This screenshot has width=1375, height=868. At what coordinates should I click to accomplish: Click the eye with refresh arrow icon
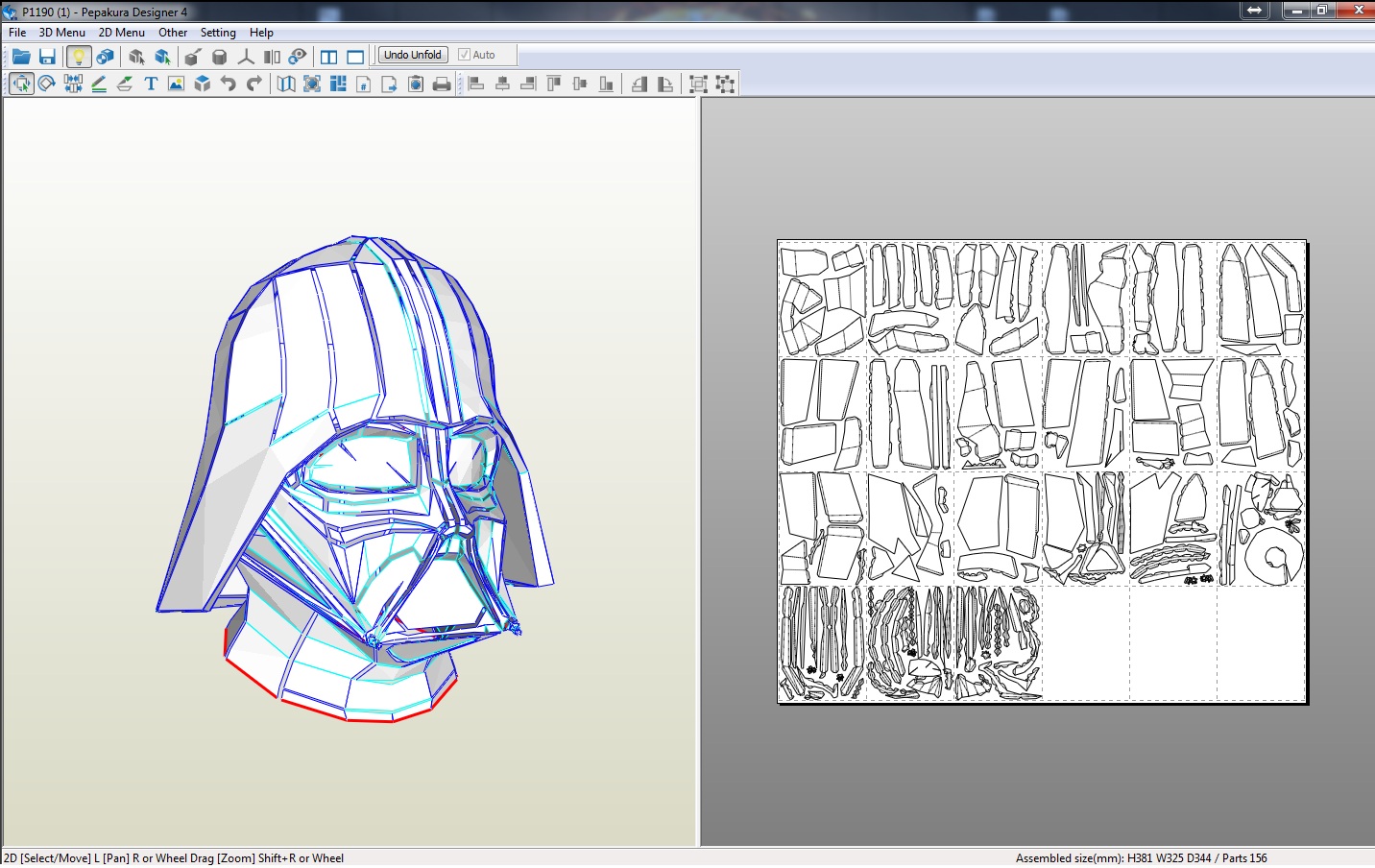(298, 57)
